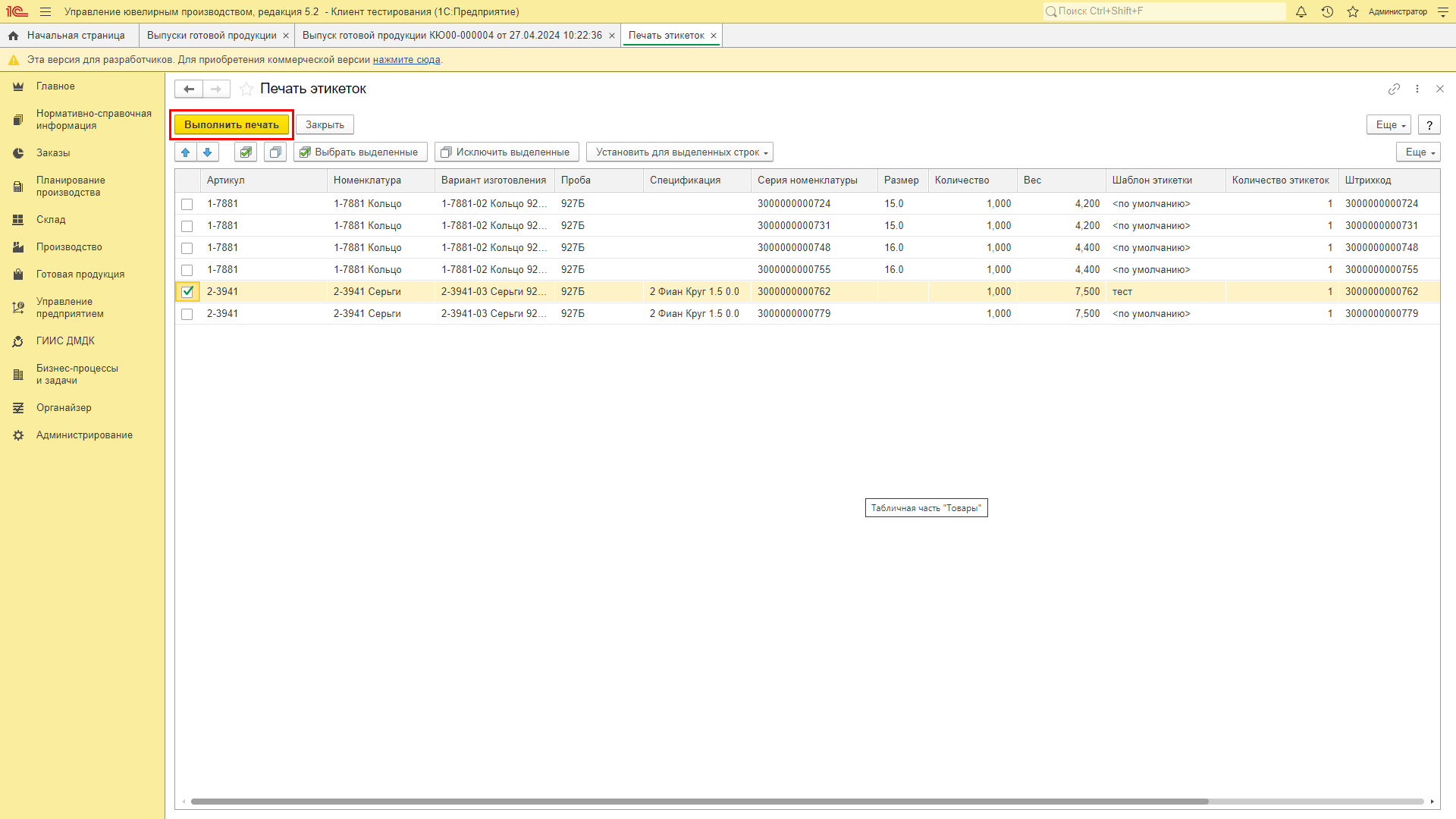The height and width of the screenshot is (819, 1456).
Task: Open Склад section in sidebar
Action: (51, 220)
